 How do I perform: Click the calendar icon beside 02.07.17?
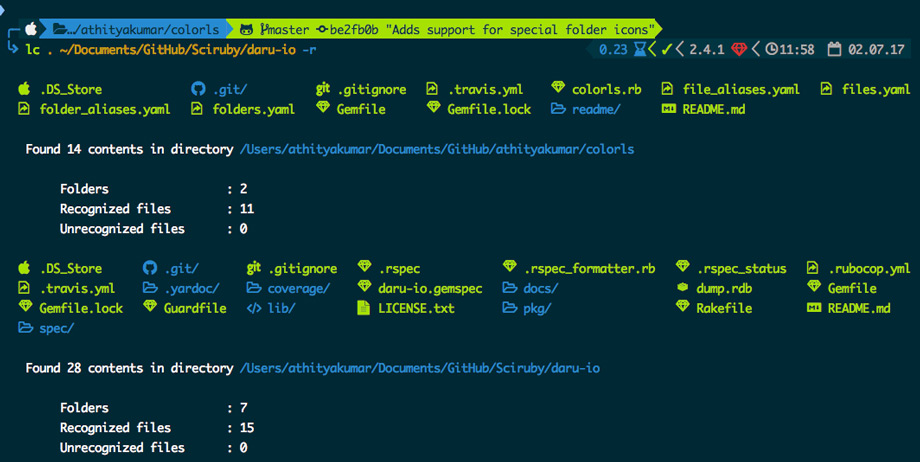pyautogui.click(x=834, y=49)
